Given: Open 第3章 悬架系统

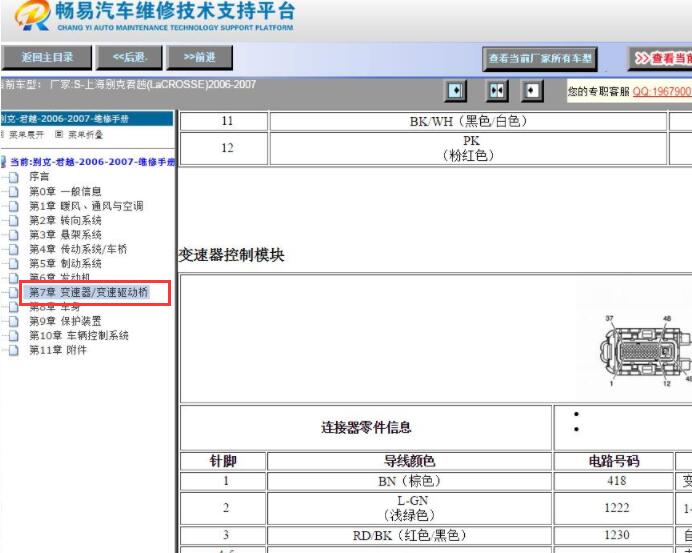Looking at the screenshot, I should tap(65, 234).
